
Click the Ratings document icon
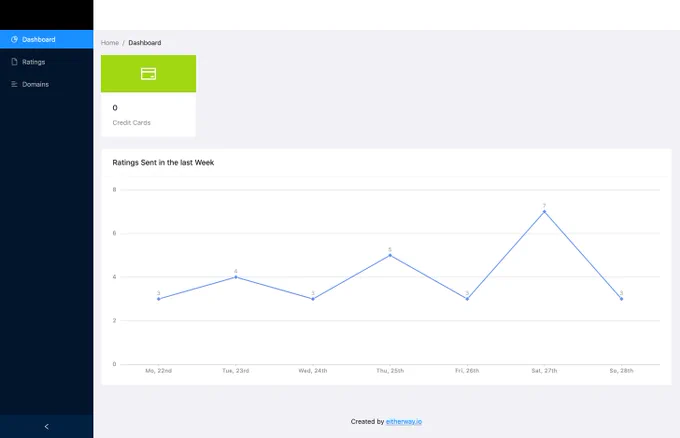[14, 62]
